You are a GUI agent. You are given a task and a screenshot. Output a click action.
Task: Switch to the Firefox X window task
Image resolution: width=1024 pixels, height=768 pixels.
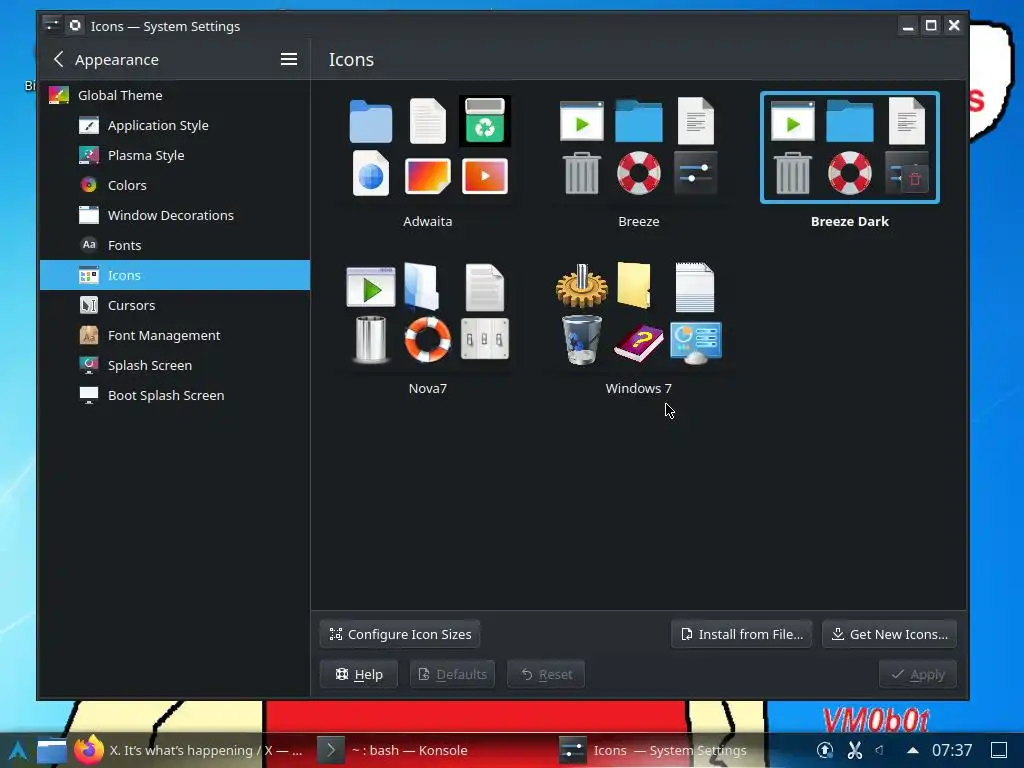(189, 750)
